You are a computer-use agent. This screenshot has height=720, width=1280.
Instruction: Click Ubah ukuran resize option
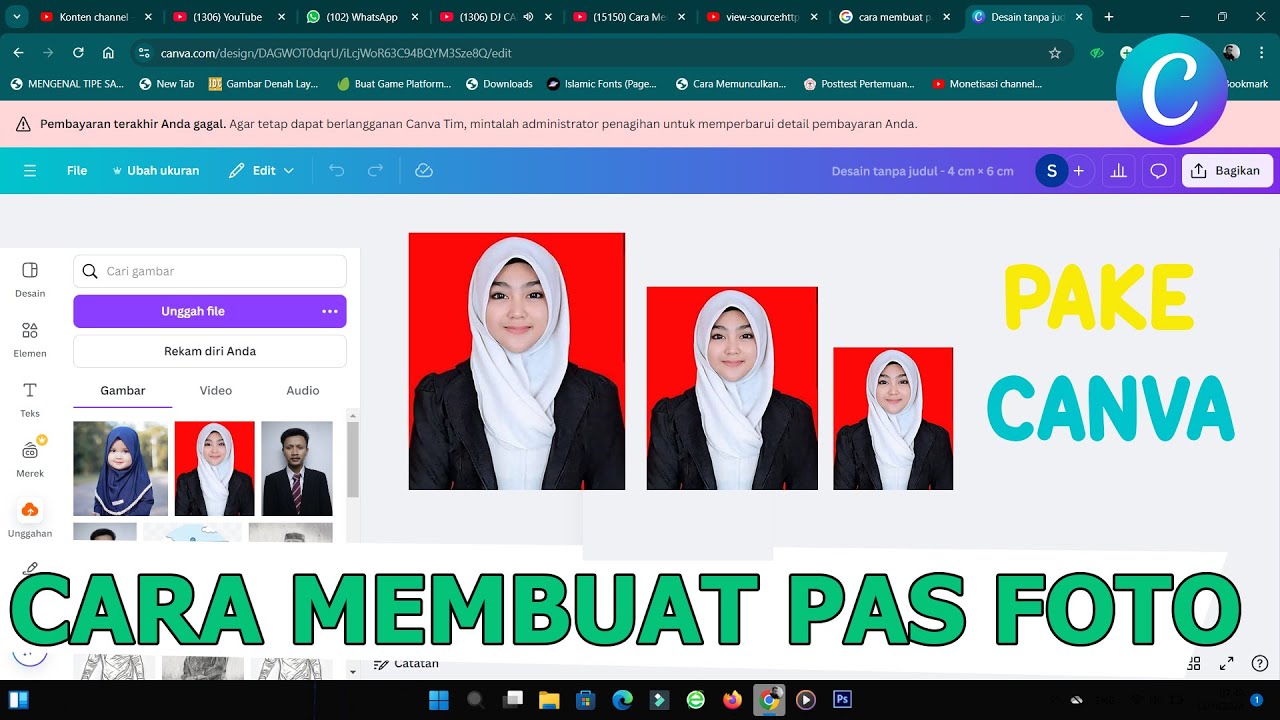(155, 171)
